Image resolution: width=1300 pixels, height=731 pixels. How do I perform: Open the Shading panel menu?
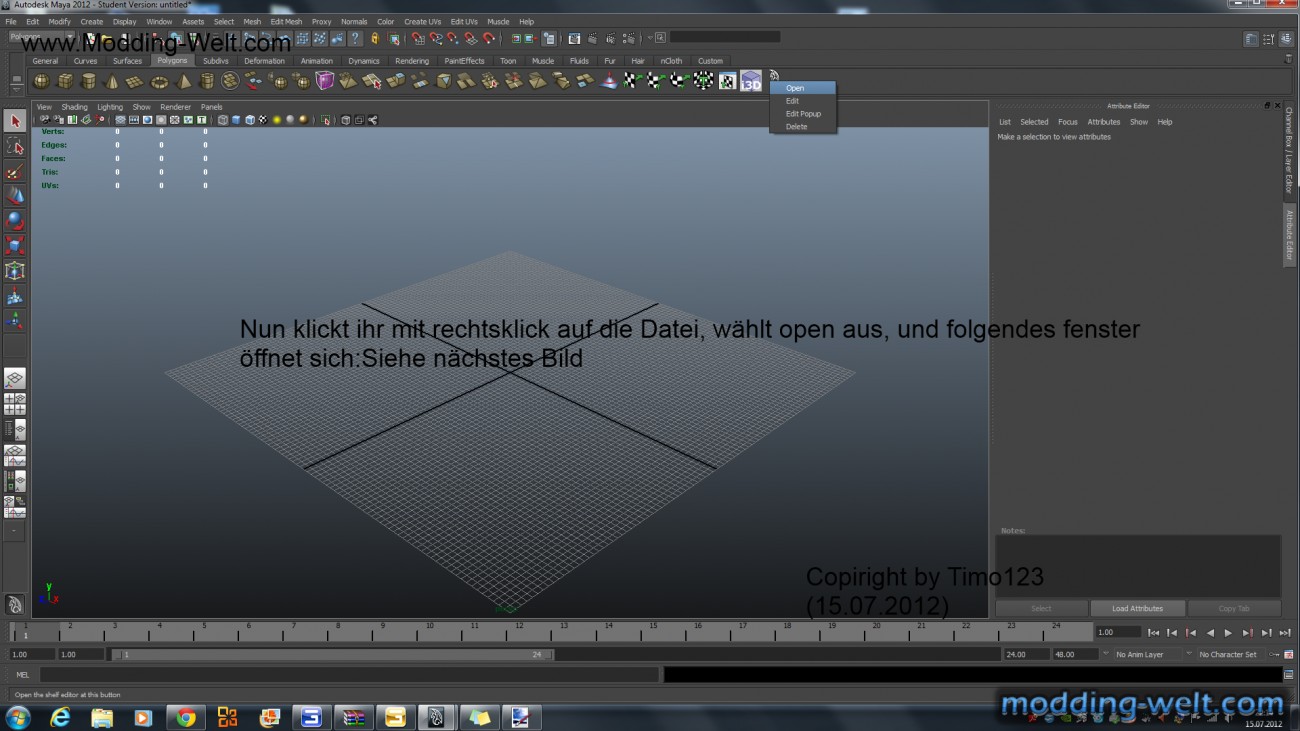75,107
